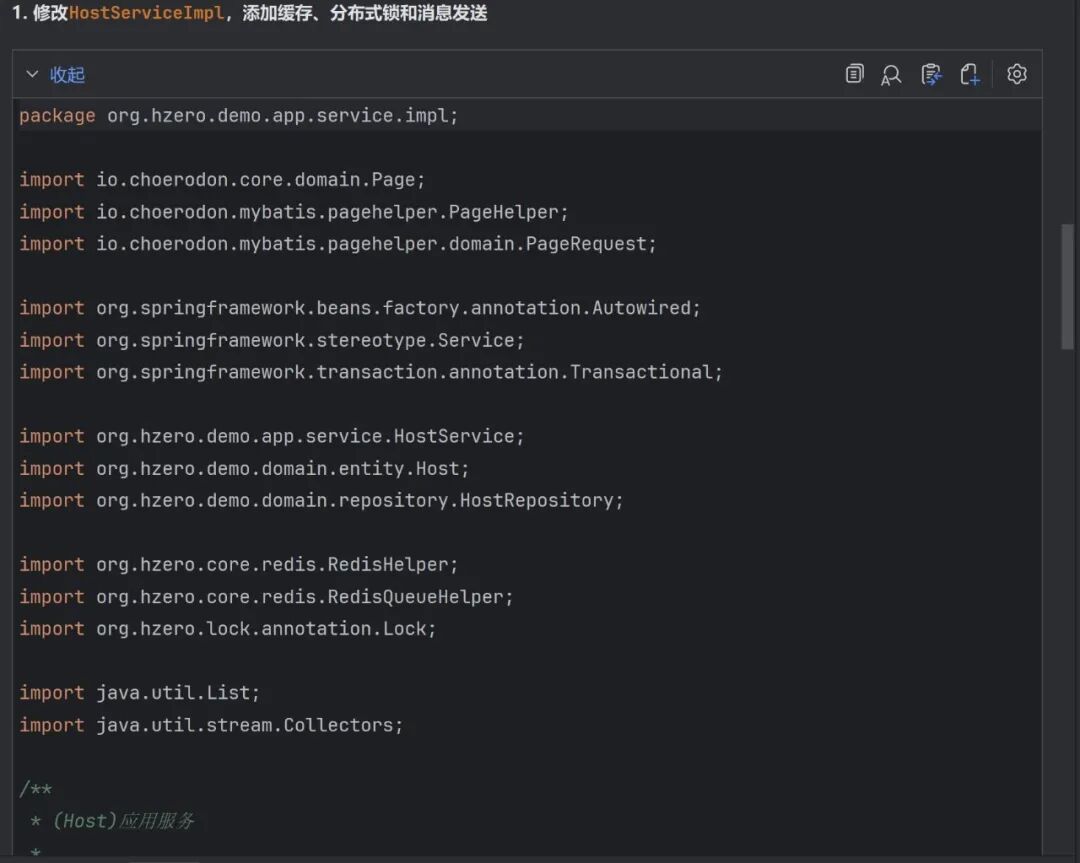Click the 收起 collapse label
The width and height of the screenshot is (1080, 863).
(x=68, y=75)
